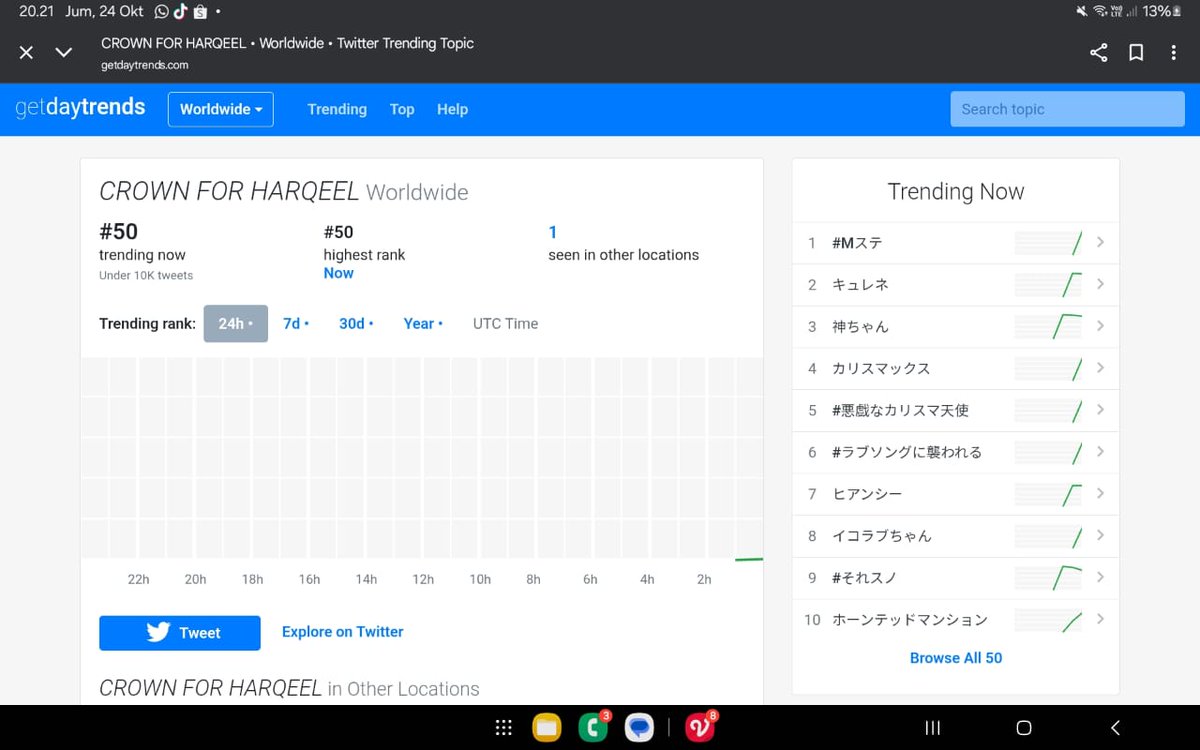This screenshot has width=1200, height=750.
Task: Go to the Trending menu item
Action: [337, 109]
